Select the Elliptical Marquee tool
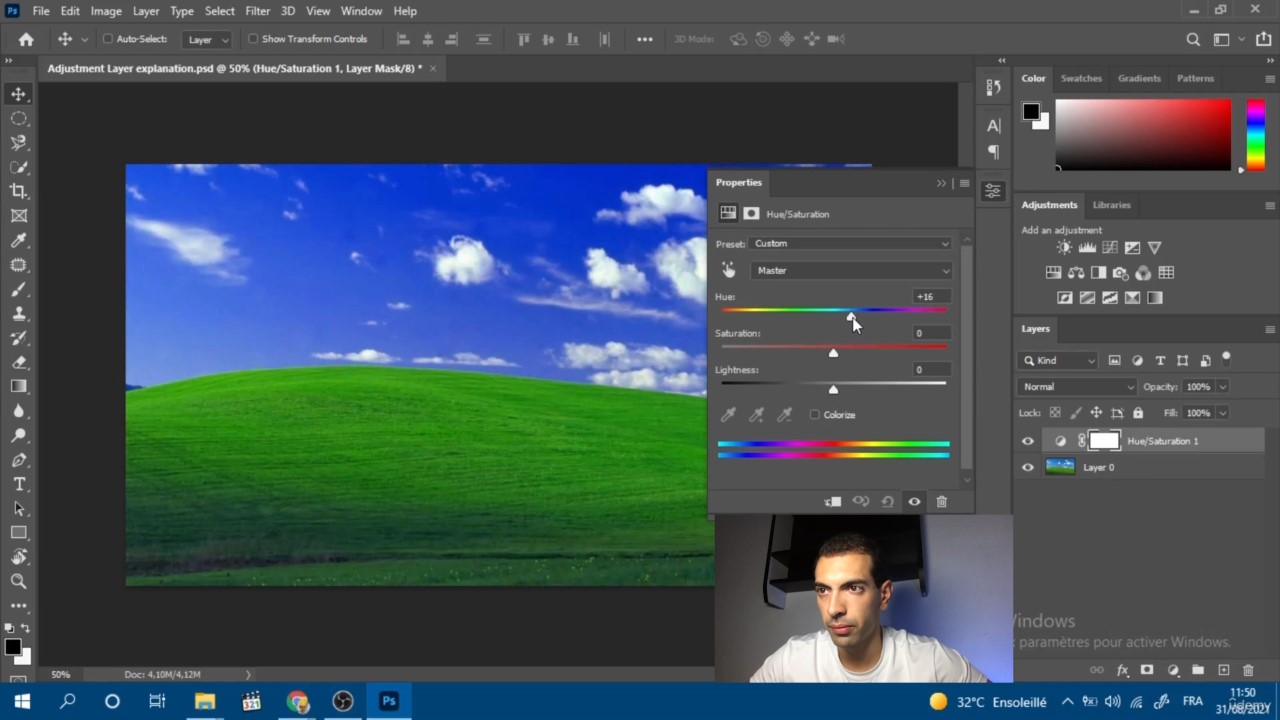This screenshot has width=1280, height=720. coord(19,118)
